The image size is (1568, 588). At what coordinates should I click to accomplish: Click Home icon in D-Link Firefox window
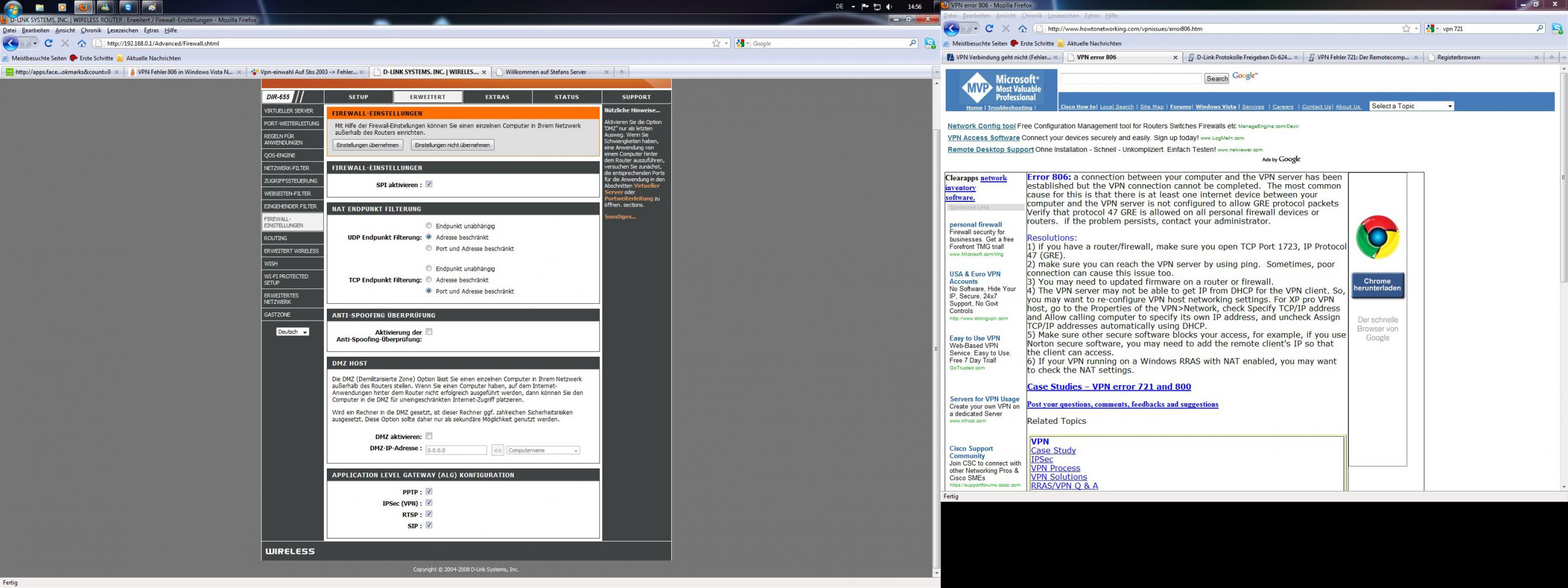tap(82, 43)
